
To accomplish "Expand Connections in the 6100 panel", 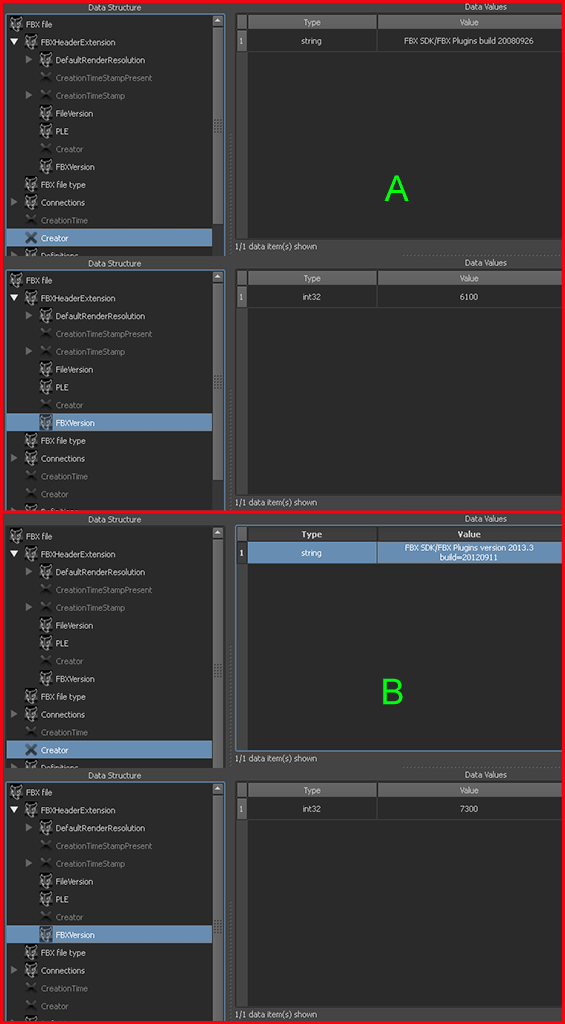I will (14, 458).
